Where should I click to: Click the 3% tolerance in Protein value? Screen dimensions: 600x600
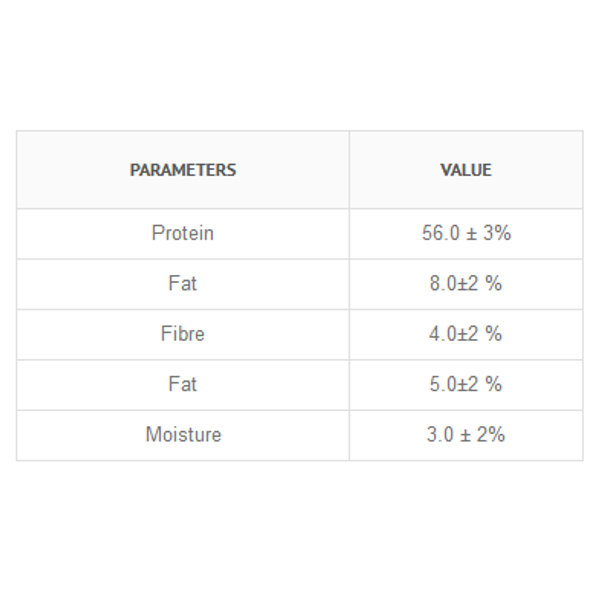[497, 233]
